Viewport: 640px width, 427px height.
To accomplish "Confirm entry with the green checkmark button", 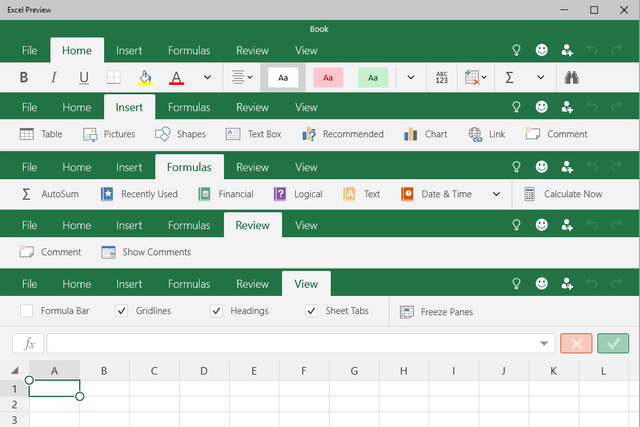I will tap(613, 343).
